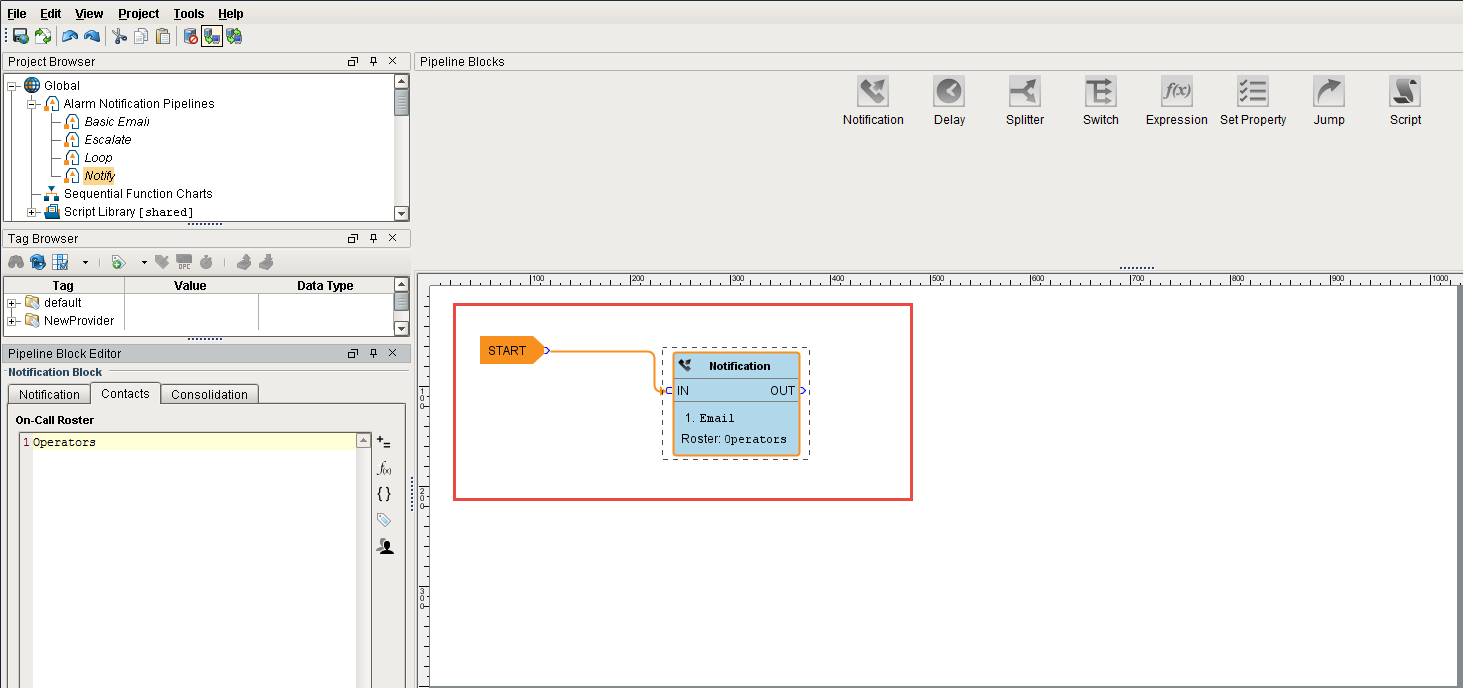Select the Jump block icon
1463x688 pixels.
point(1327,90)
